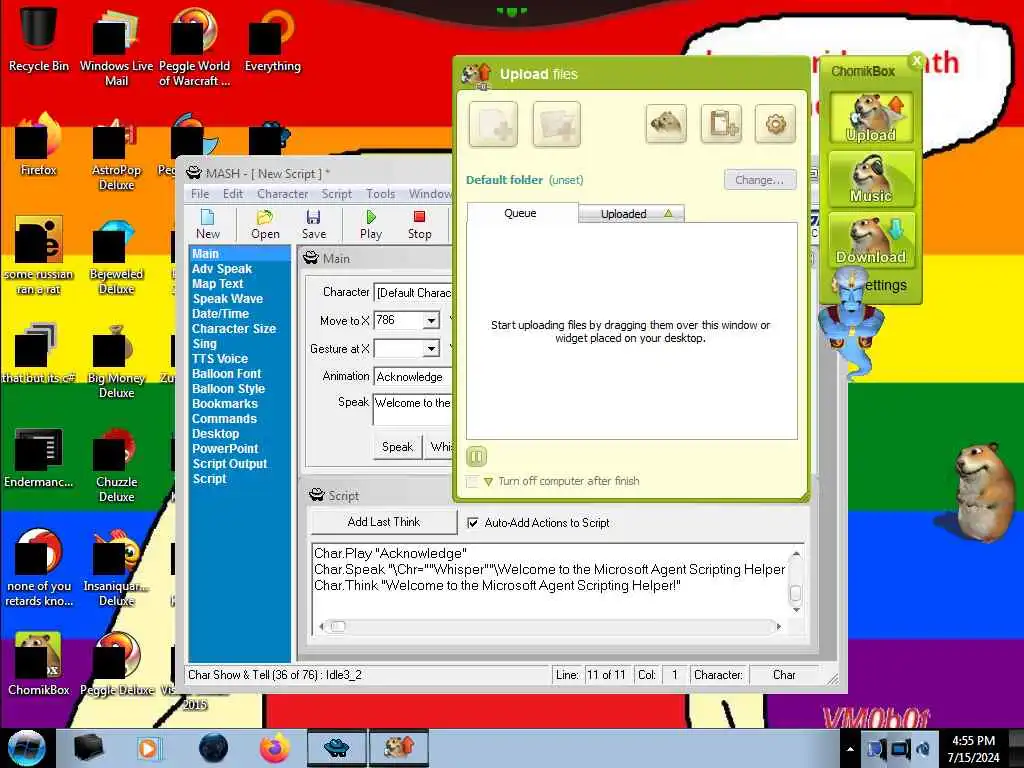Open ChomikBox Download hamster button
This screenshot has width=1024, height=768.
pyautogui.click(x=871, y=240)
